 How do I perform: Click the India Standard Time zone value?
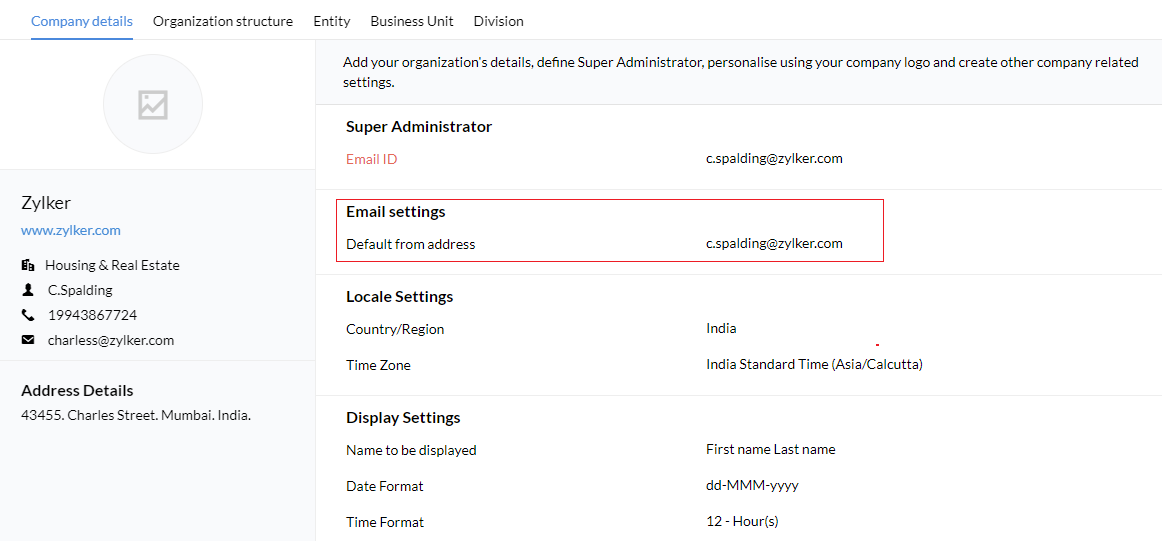[814, 365]
